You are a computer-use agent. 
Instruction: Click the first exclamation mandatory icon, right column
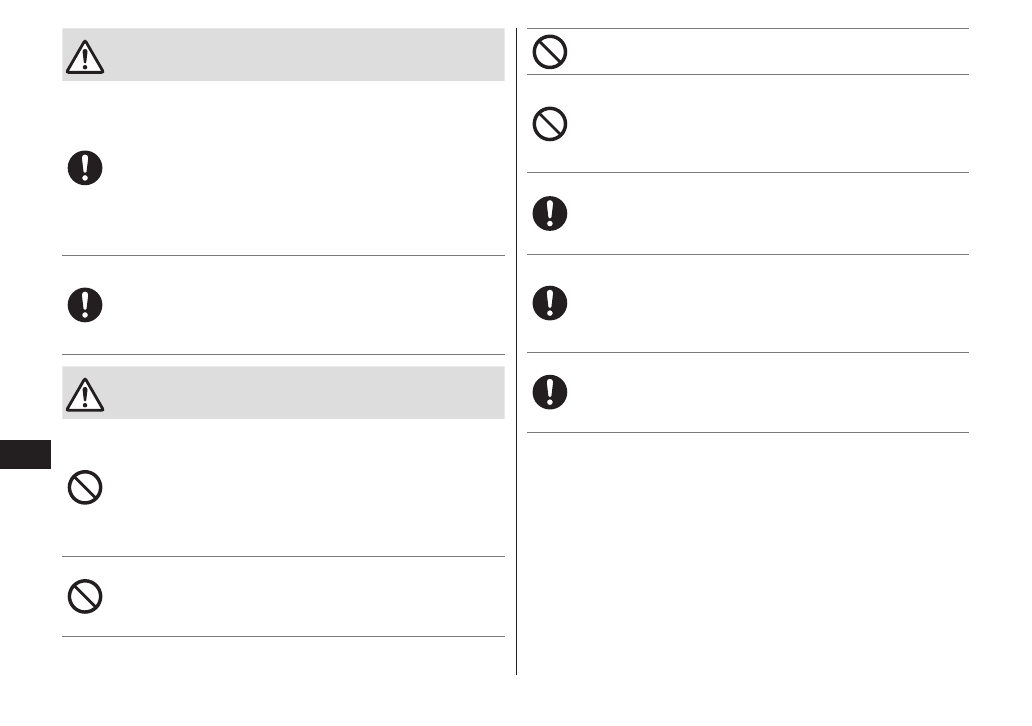pyautogui.click(x=550, y=213)
